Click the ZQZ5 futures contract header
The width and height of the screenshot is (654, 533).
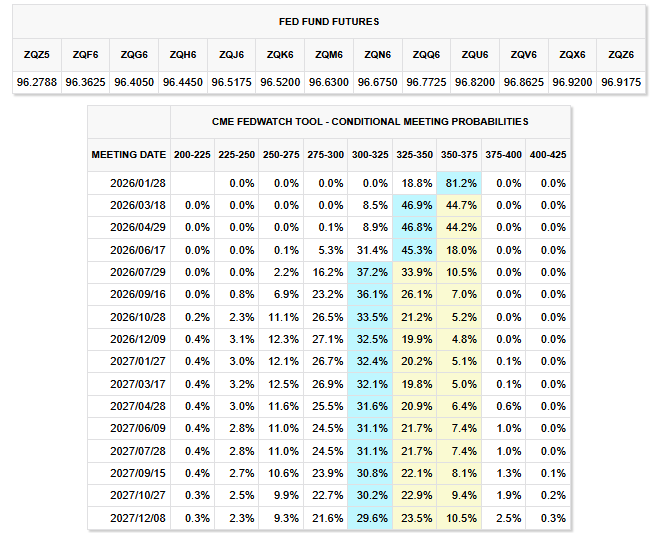(x=37, y=54)
